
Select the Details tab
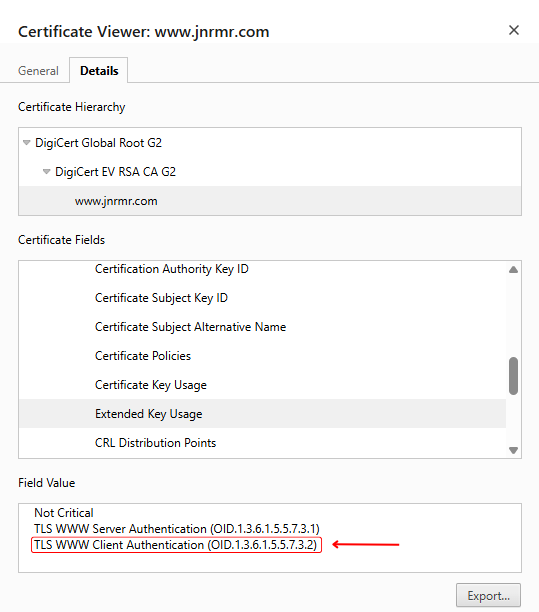pyautogui.click(x=99, y=71)
